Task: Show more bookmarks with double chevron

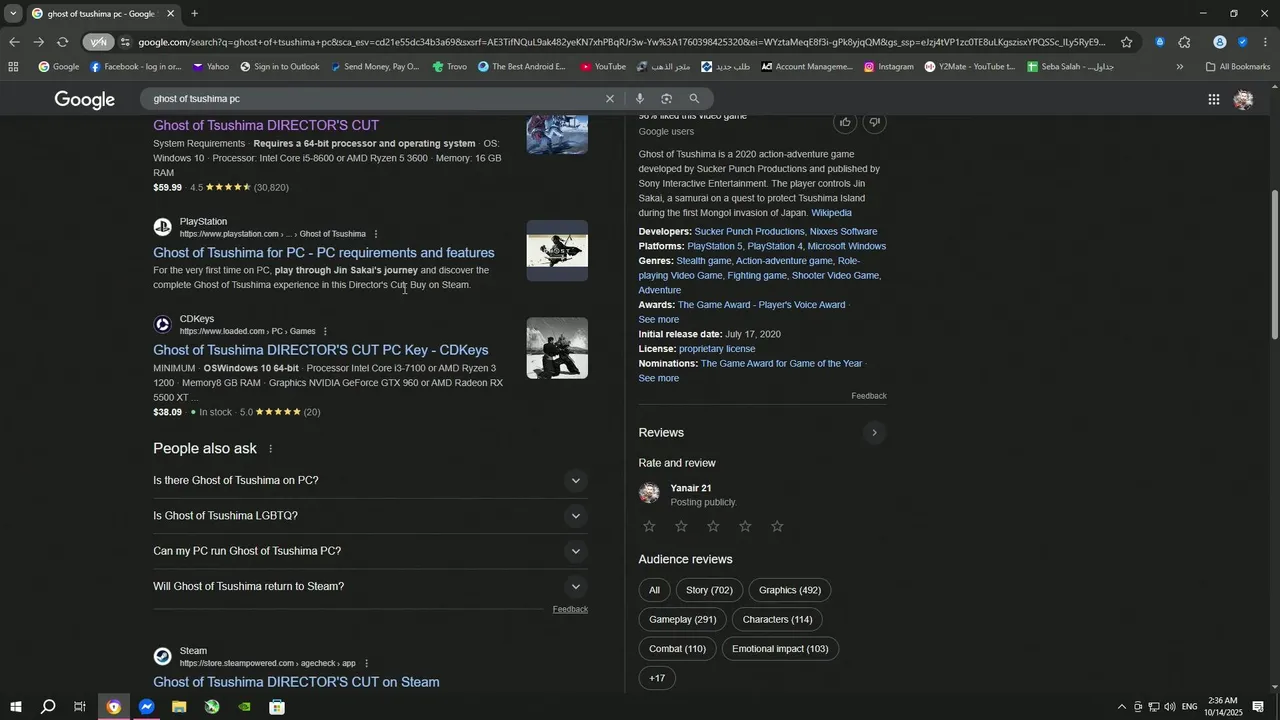Action: click(x=1180, y=67)
